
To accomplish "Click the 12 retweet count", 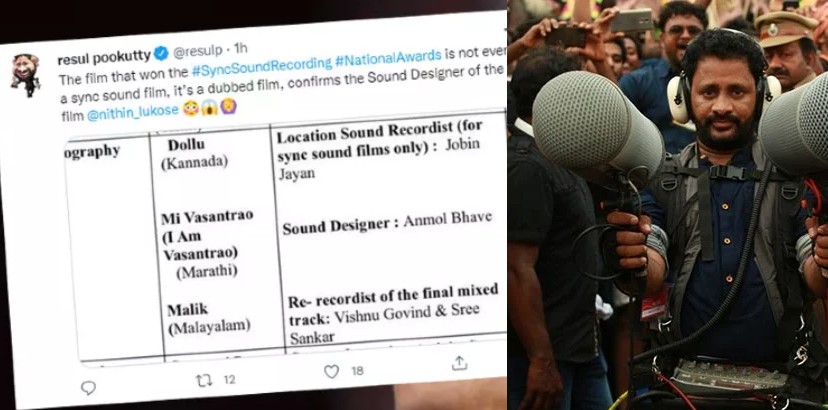I will tap(229, 379).
